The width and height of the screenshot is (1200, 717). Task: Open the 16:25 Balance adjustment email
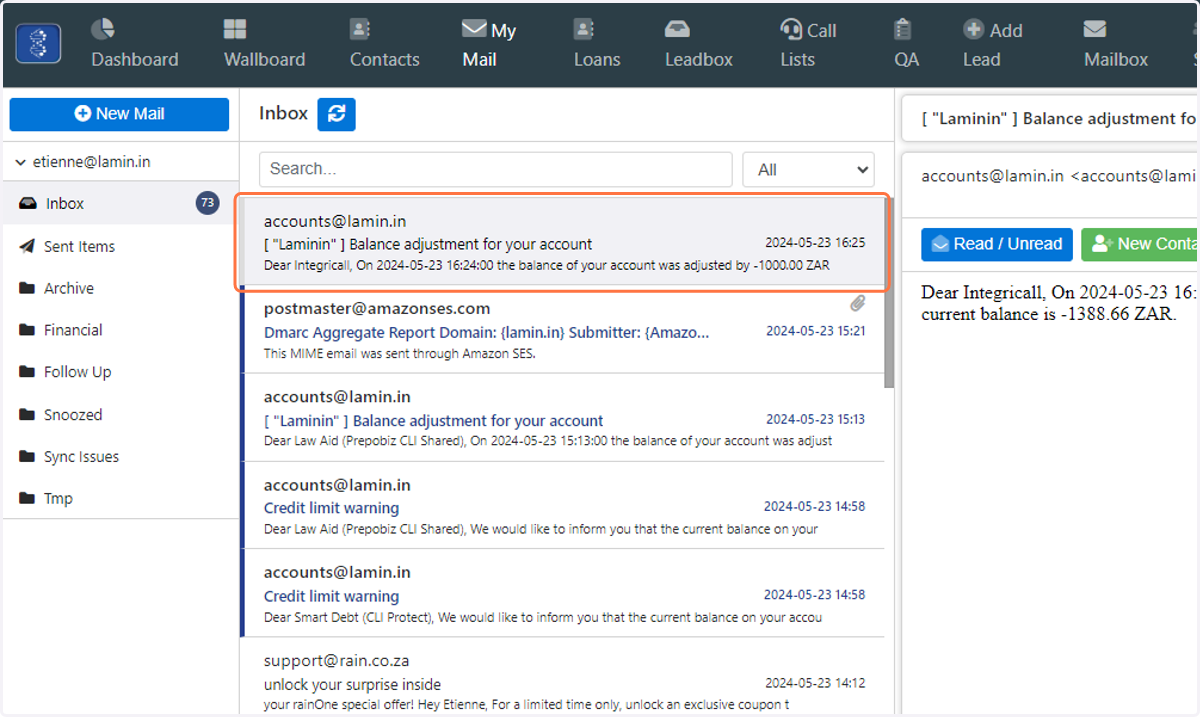(561, 243)
